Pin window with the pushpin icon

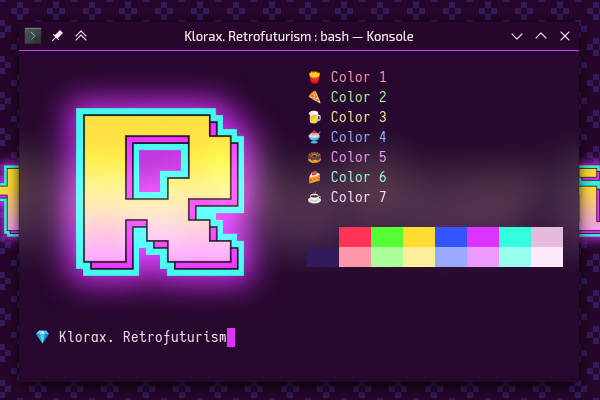coord(57,36)
